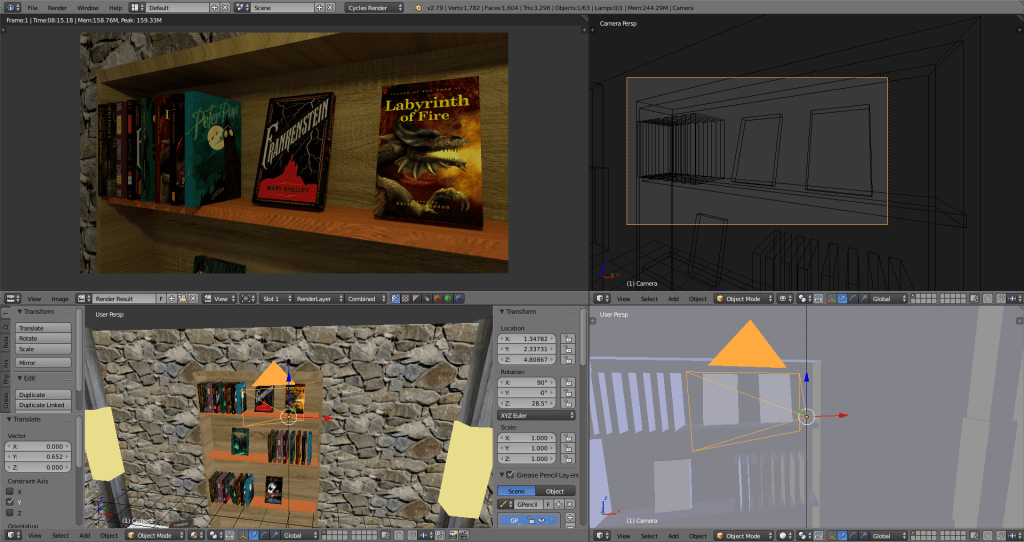
Task: Click the red channel display icon
Action: [x=437, y=298]
